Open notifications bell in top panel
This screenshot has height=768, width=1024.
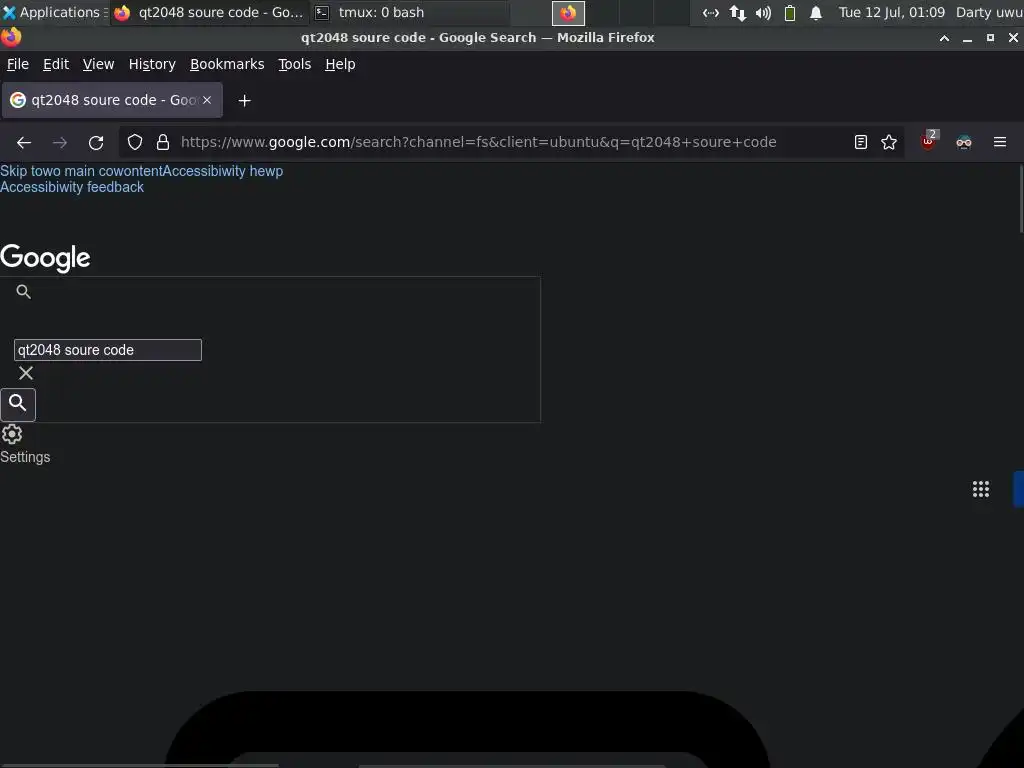pos(816,12)
